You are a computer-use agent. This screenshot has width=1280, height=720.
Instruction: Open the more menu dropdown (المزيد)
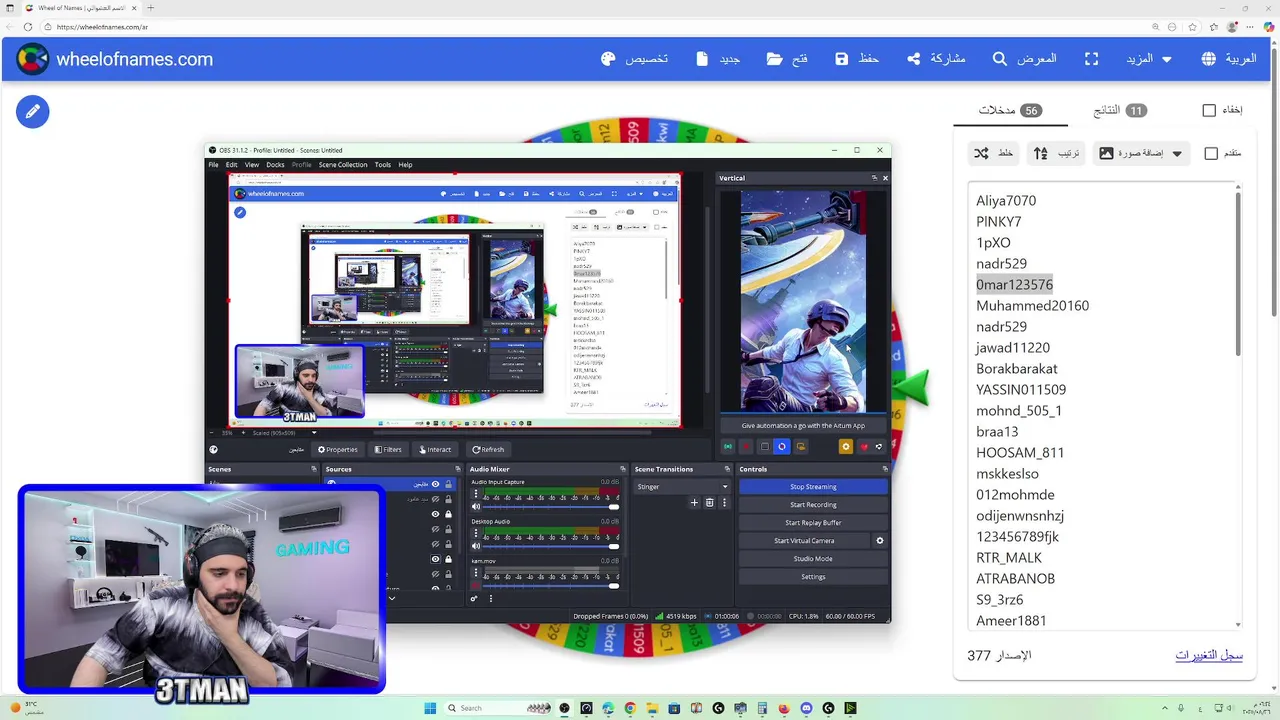[x=1149, y=59]
